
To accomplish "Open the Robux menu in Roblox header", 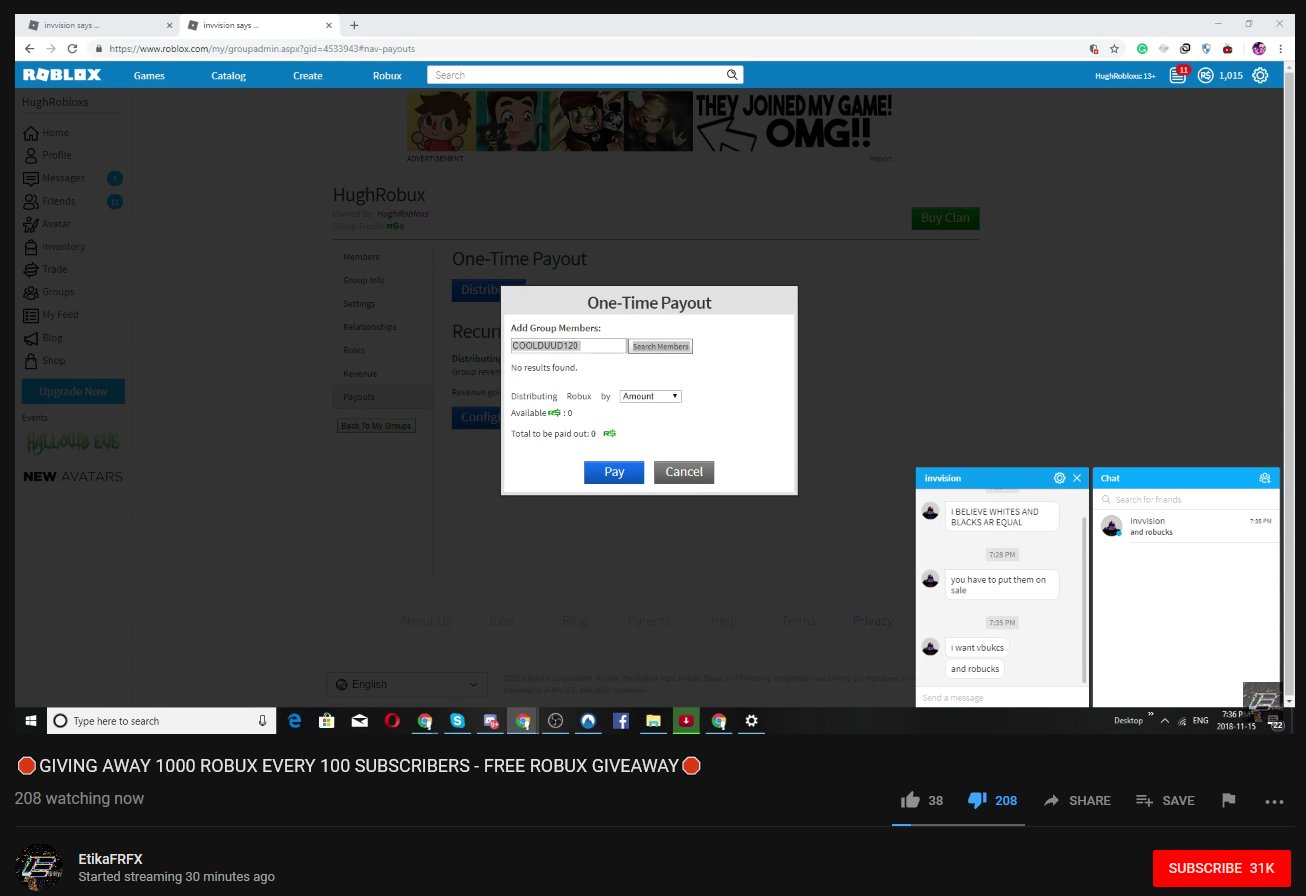I will (x=386, y=75).
